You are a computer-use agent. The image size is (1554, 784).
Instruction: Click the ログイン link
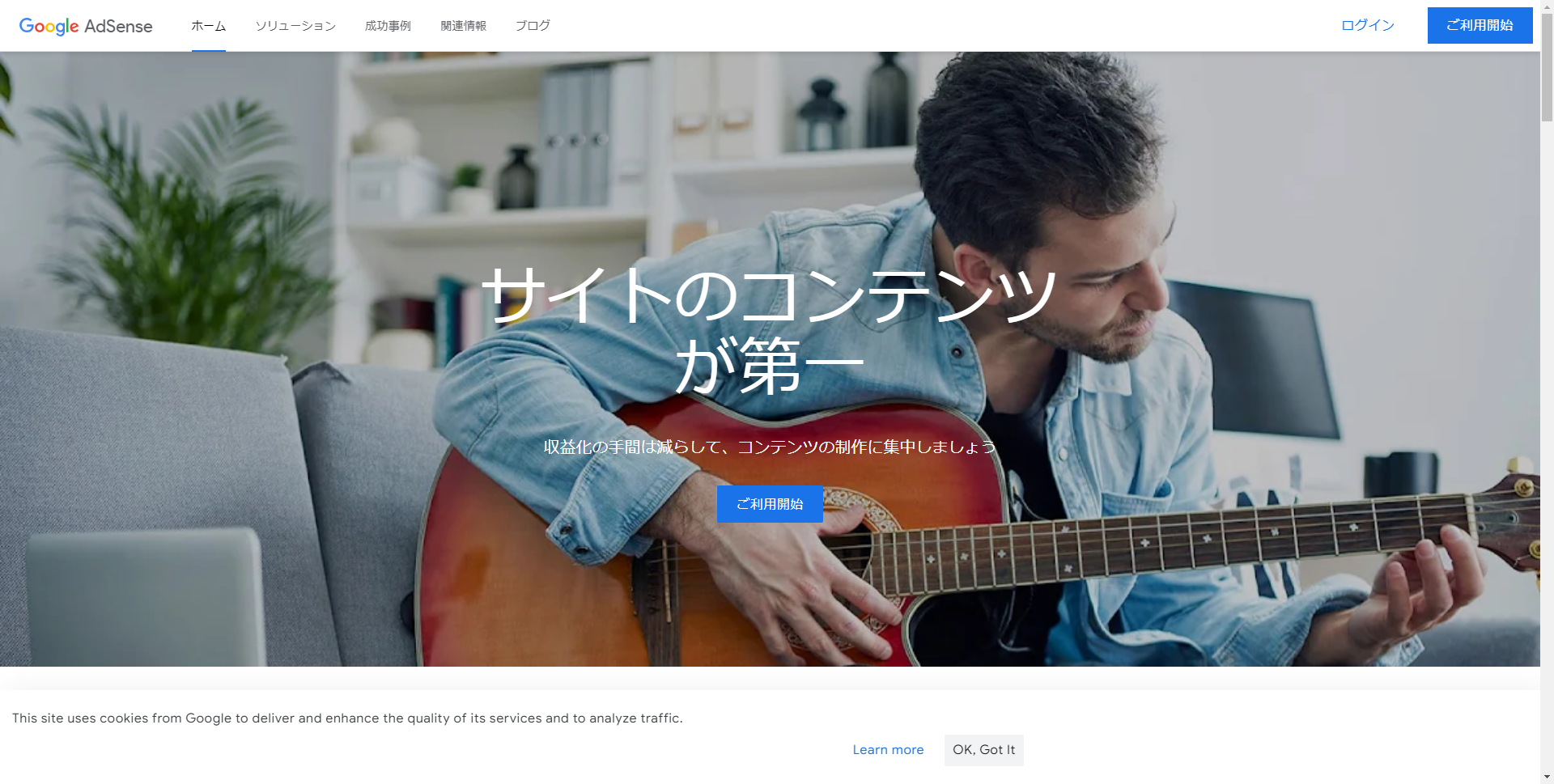pyautogui.click(x=1368, y=25)
